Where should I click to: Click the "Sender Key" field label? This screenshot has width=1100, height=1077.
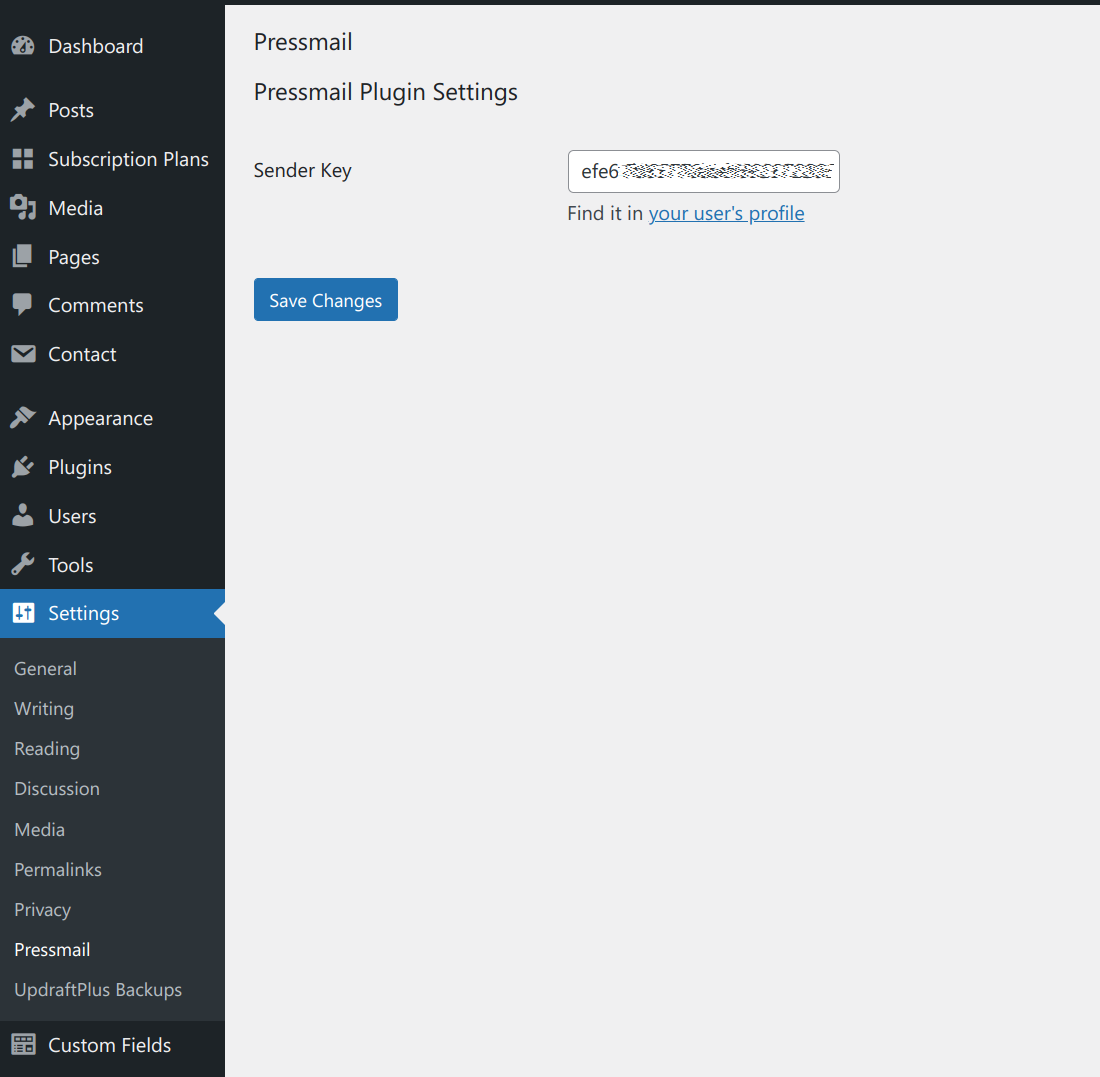(x=302, y=170)
